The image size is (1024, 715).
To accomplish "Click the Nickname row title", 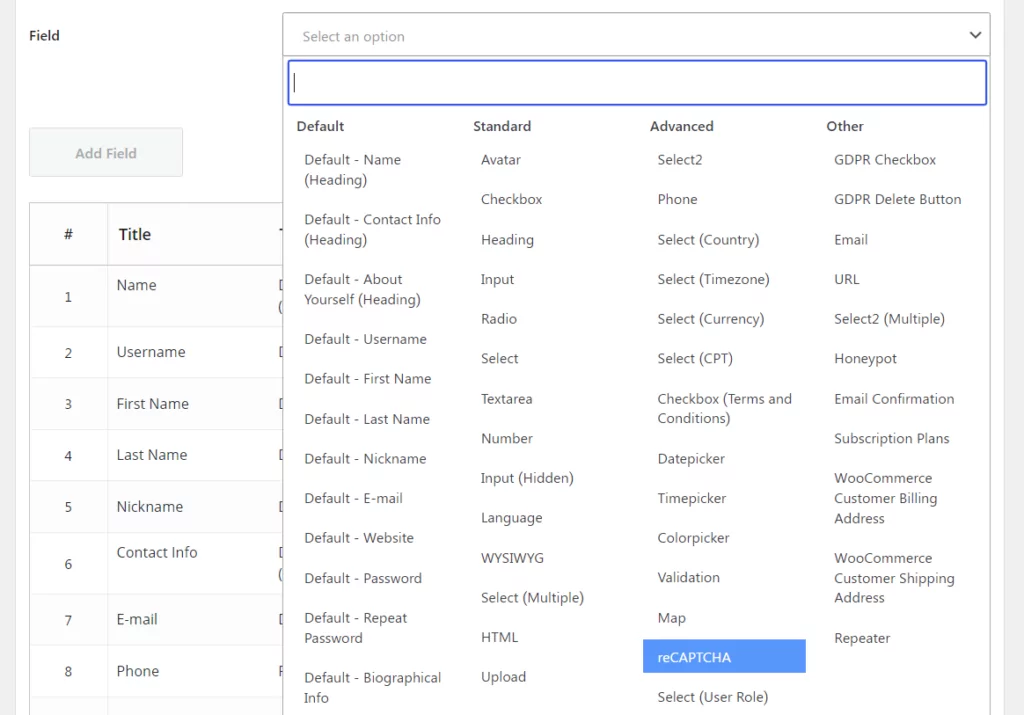I will click(x=150, y=507).
